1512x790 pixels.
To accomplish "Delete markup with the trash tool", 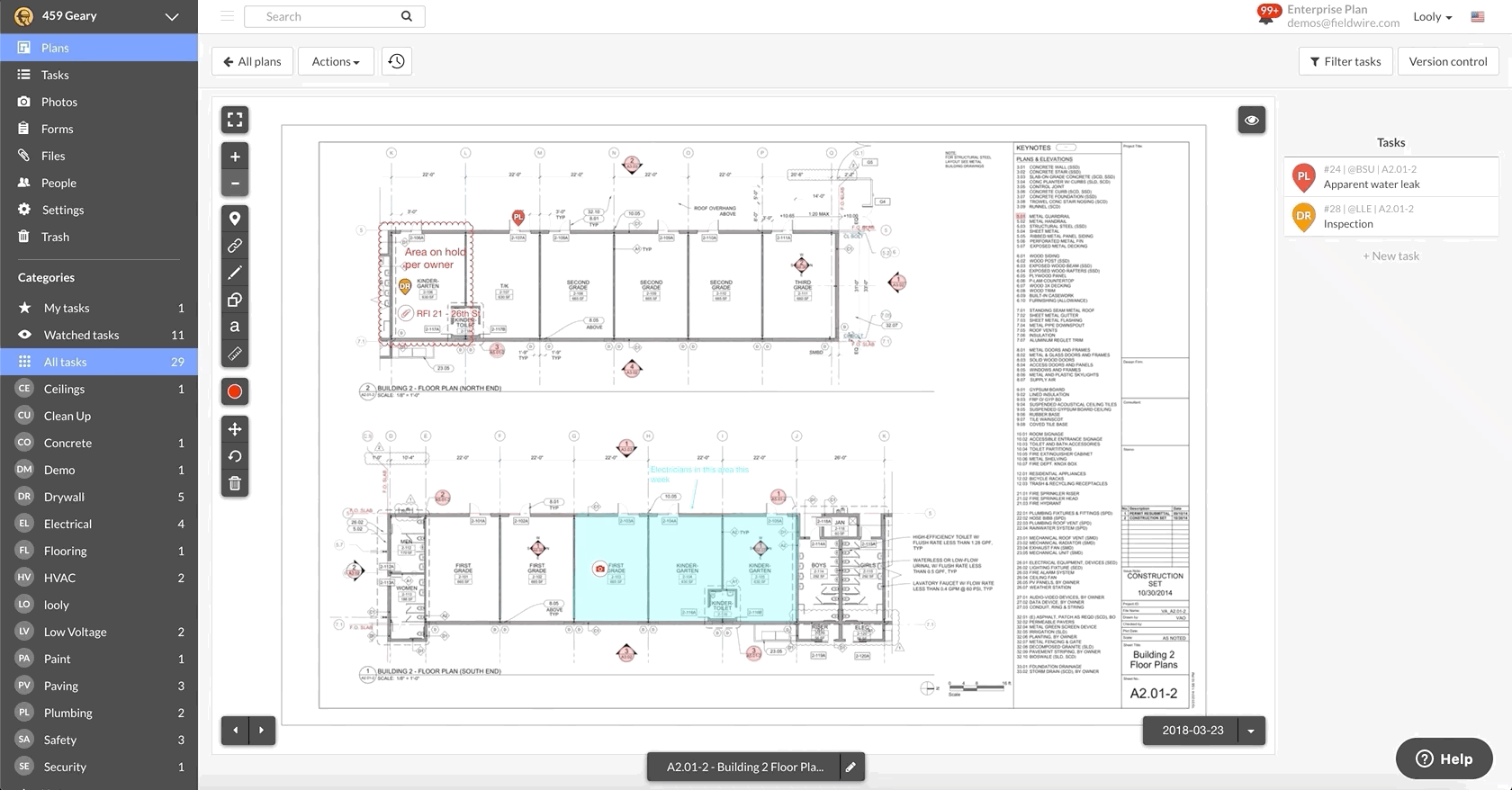I will click(235, 483).
